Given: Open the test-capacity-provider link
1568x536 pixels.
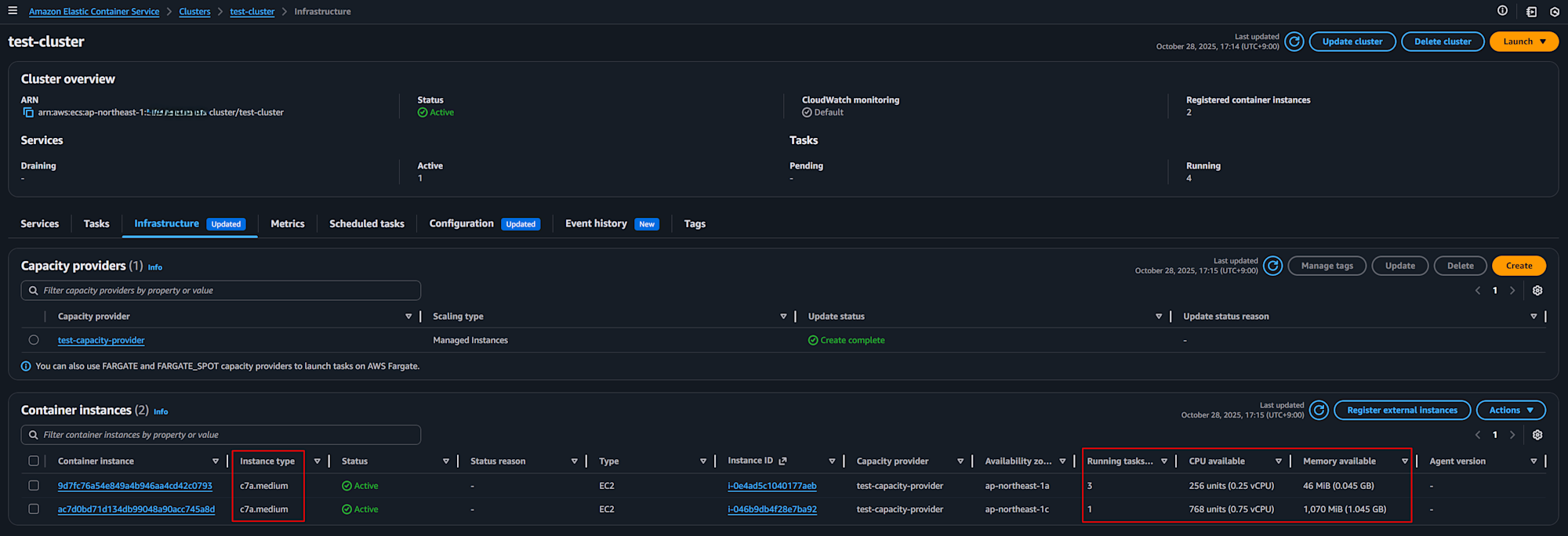Looking at the screenshot, I should coord(101,341).
